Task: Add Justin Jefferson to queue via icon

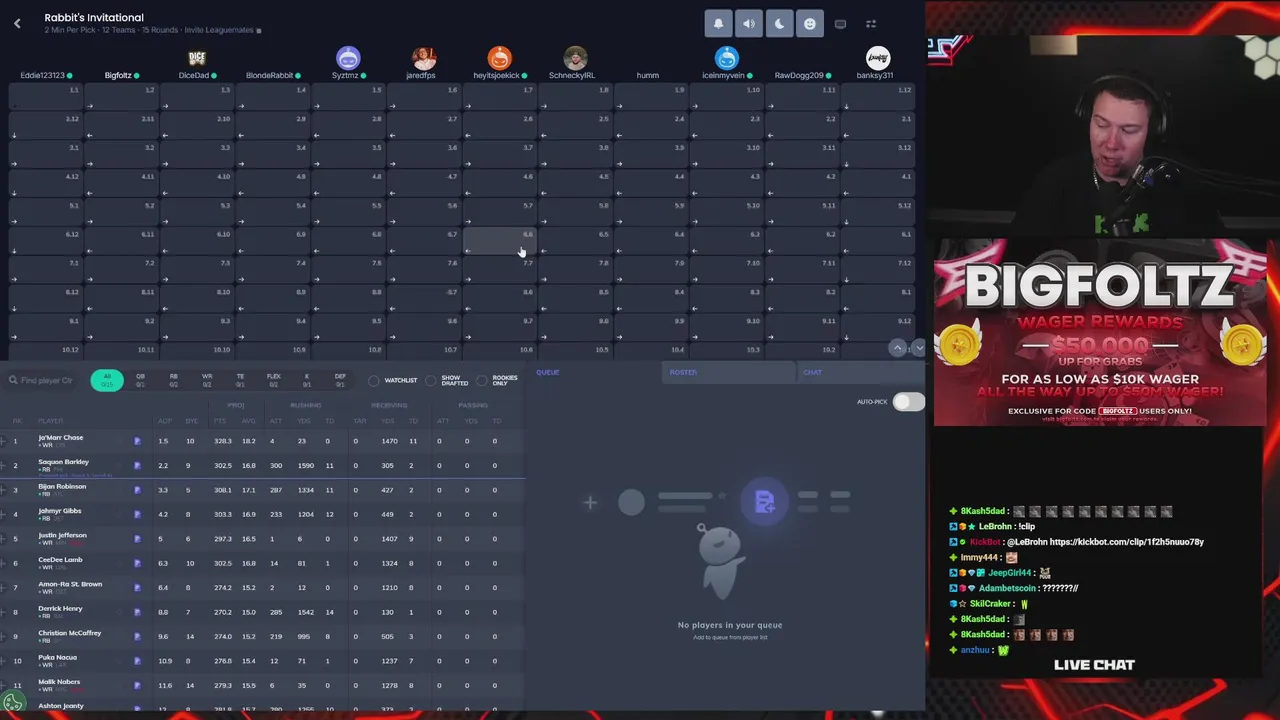Action: tap(137, 539)
